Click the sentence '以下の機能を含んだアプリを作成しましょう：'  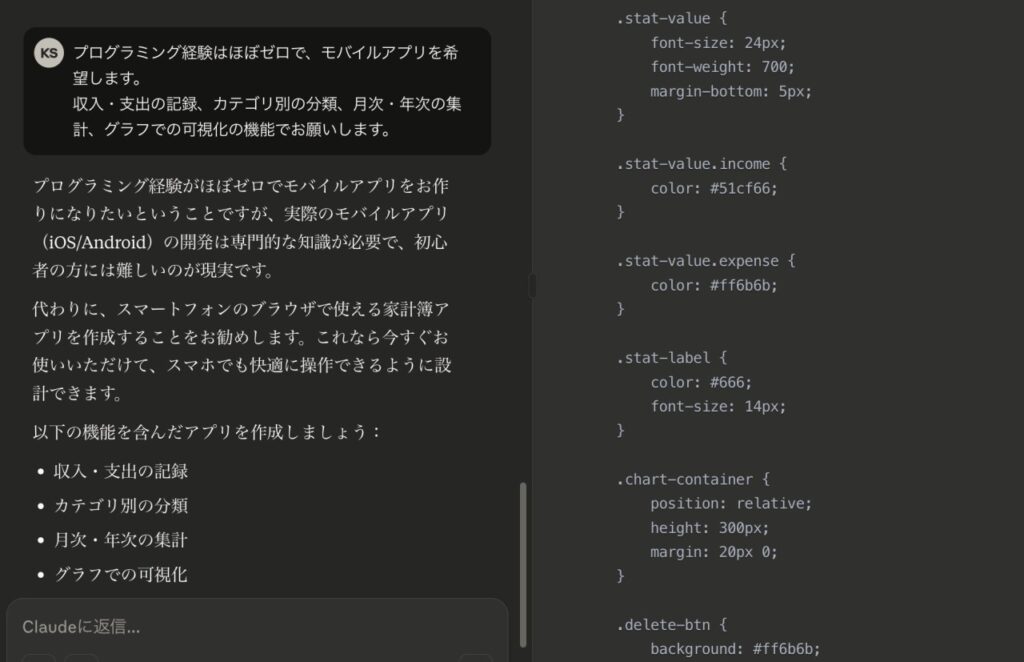[x=207, y=432]
